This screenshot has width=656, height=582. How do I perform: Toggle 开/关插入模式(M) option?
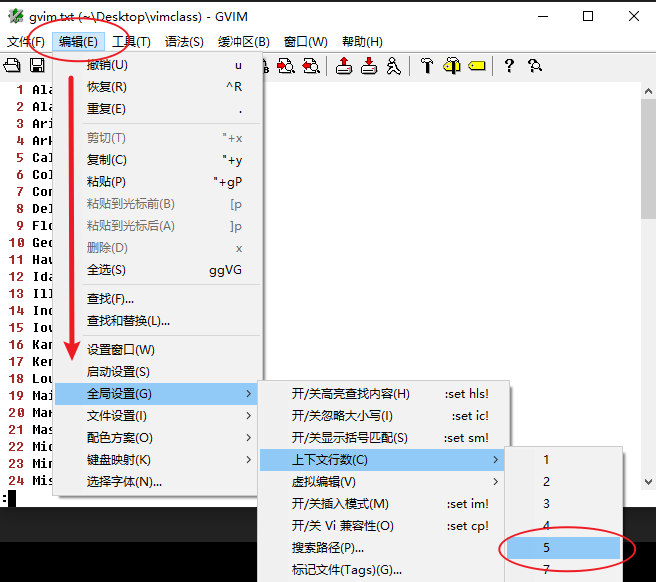(x=384, y=504)
